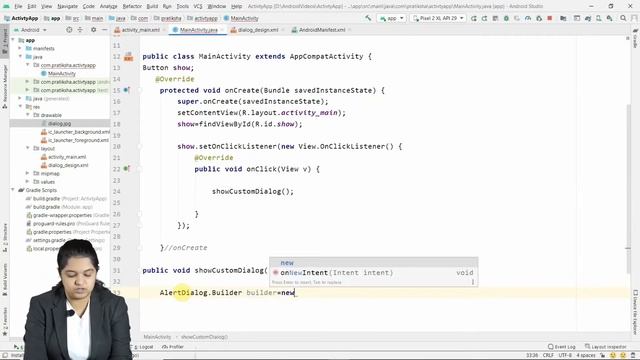Click Select Opened File target icon

tap(69, 30)
